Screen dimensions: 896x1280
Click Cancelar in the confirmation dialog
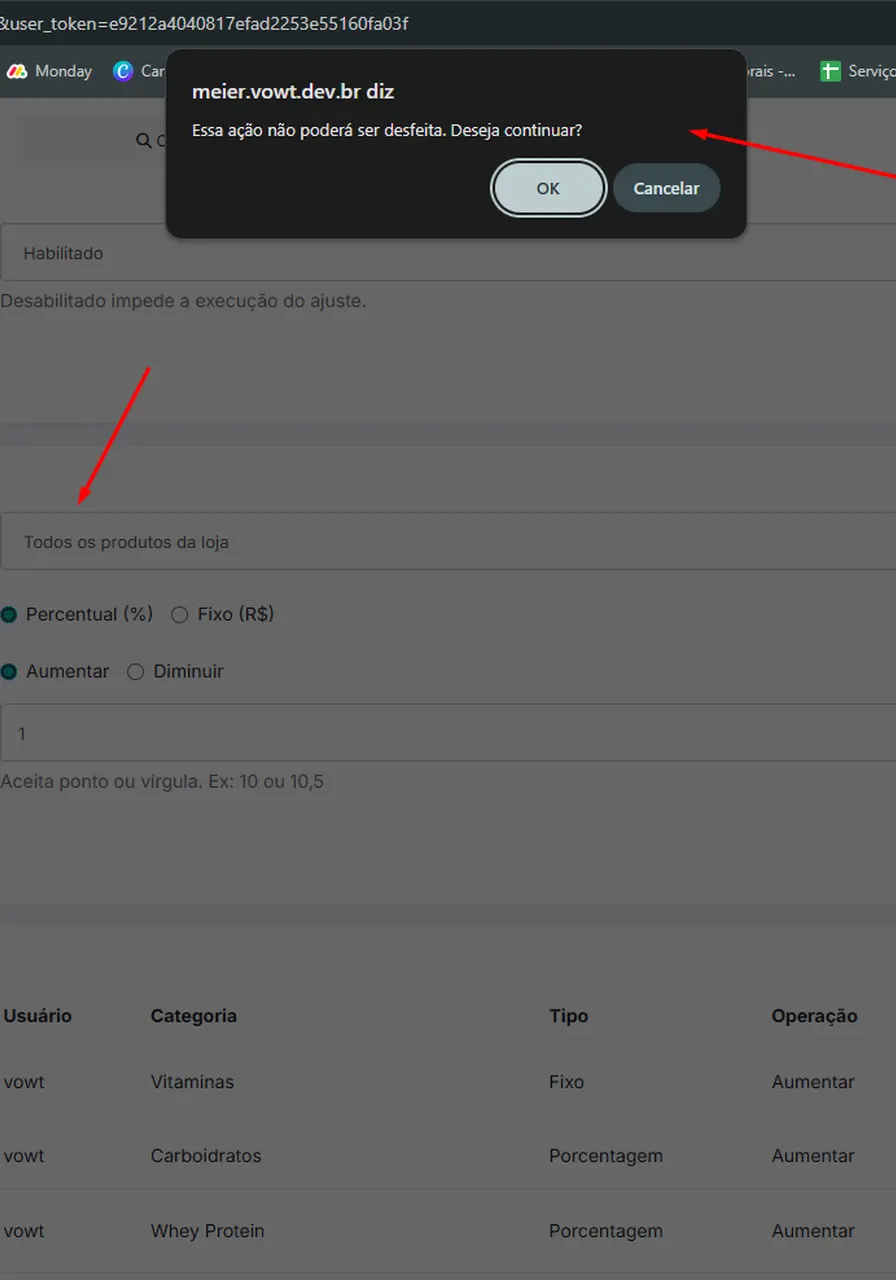click(666, 188)
